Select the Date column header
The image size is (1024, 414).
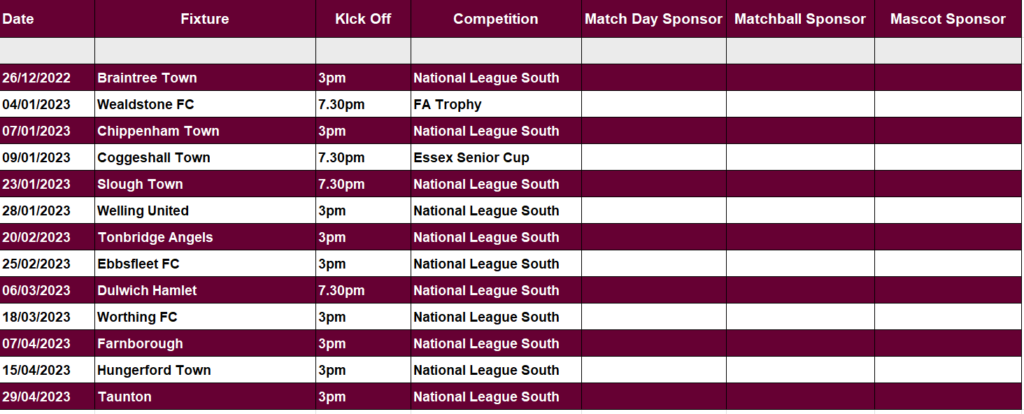47,19
